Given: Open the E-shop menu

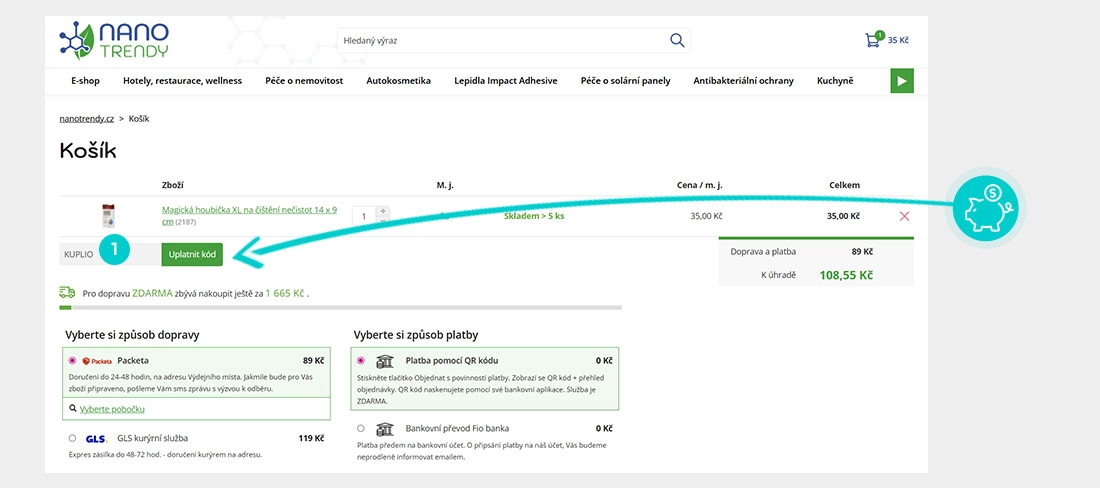Looking at the screenshot, I should pyautogui.click(x=86, y=81).
